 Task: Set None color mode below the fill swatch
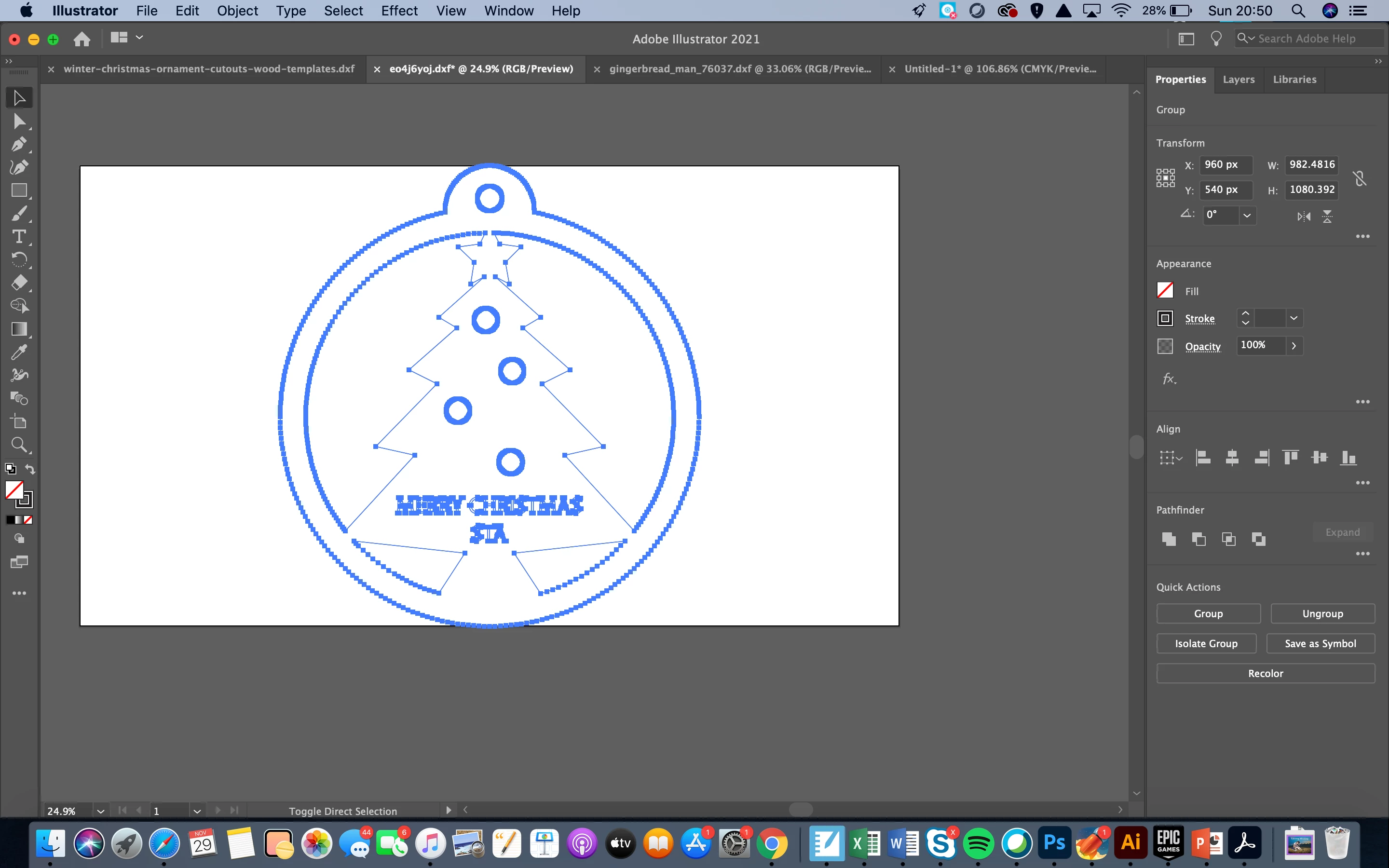[28, 519]
